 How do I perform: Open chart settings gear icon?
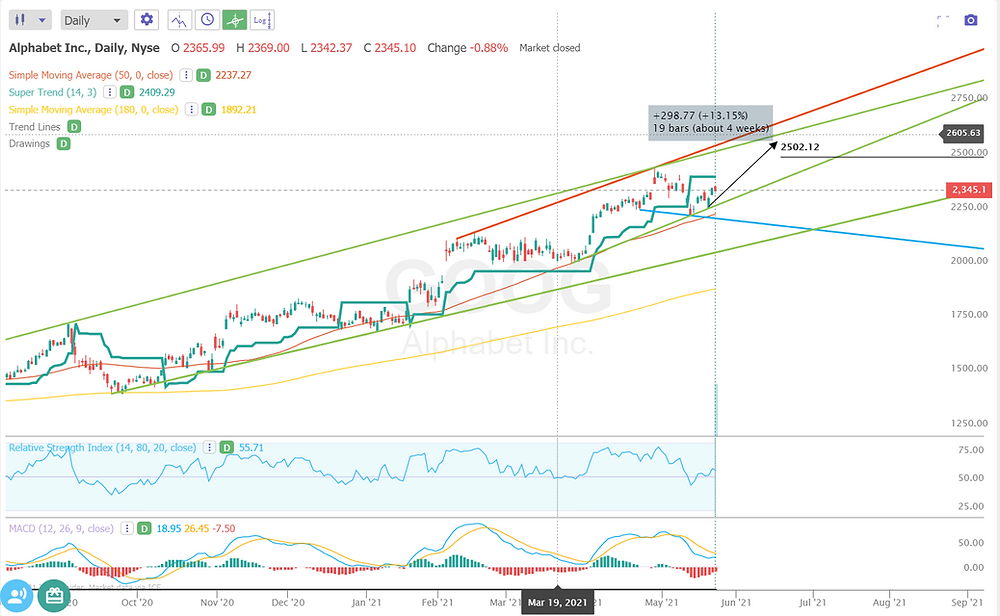147,20
